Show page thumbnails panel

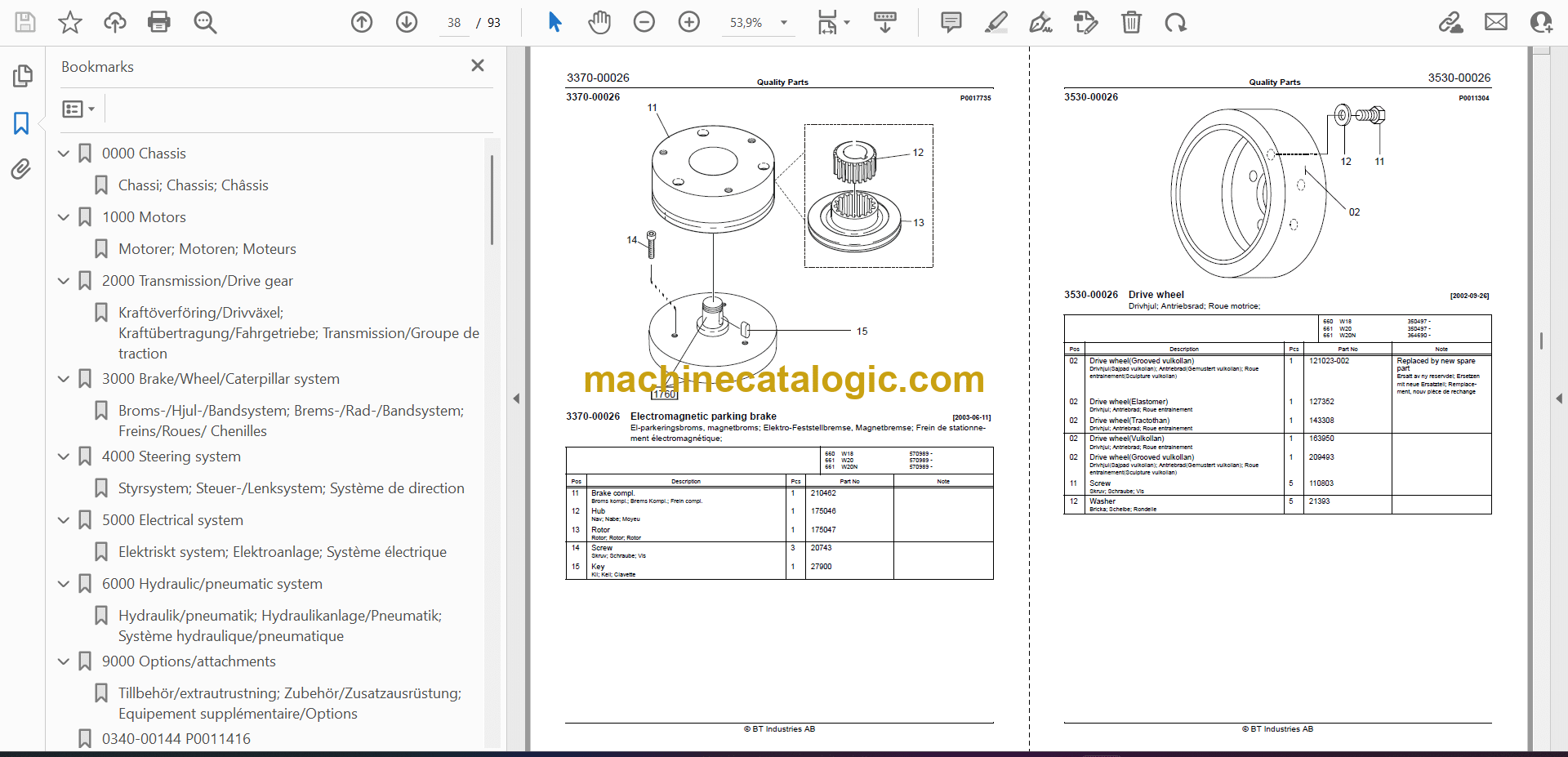pyautogui.click(x=23, y=76)
